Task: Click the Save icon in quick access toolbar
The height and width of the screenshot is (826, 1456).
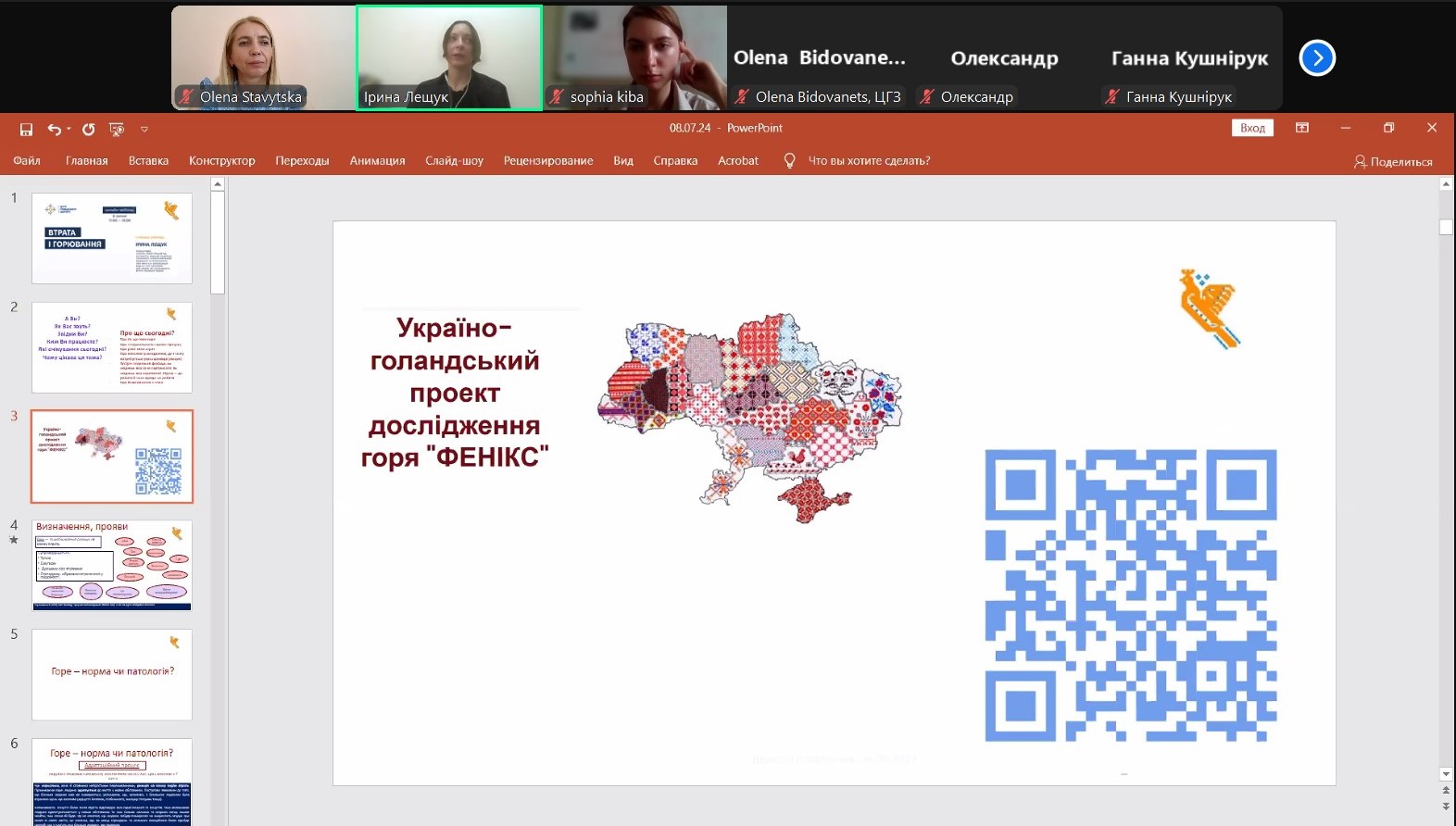Action: tap(26, 130)
